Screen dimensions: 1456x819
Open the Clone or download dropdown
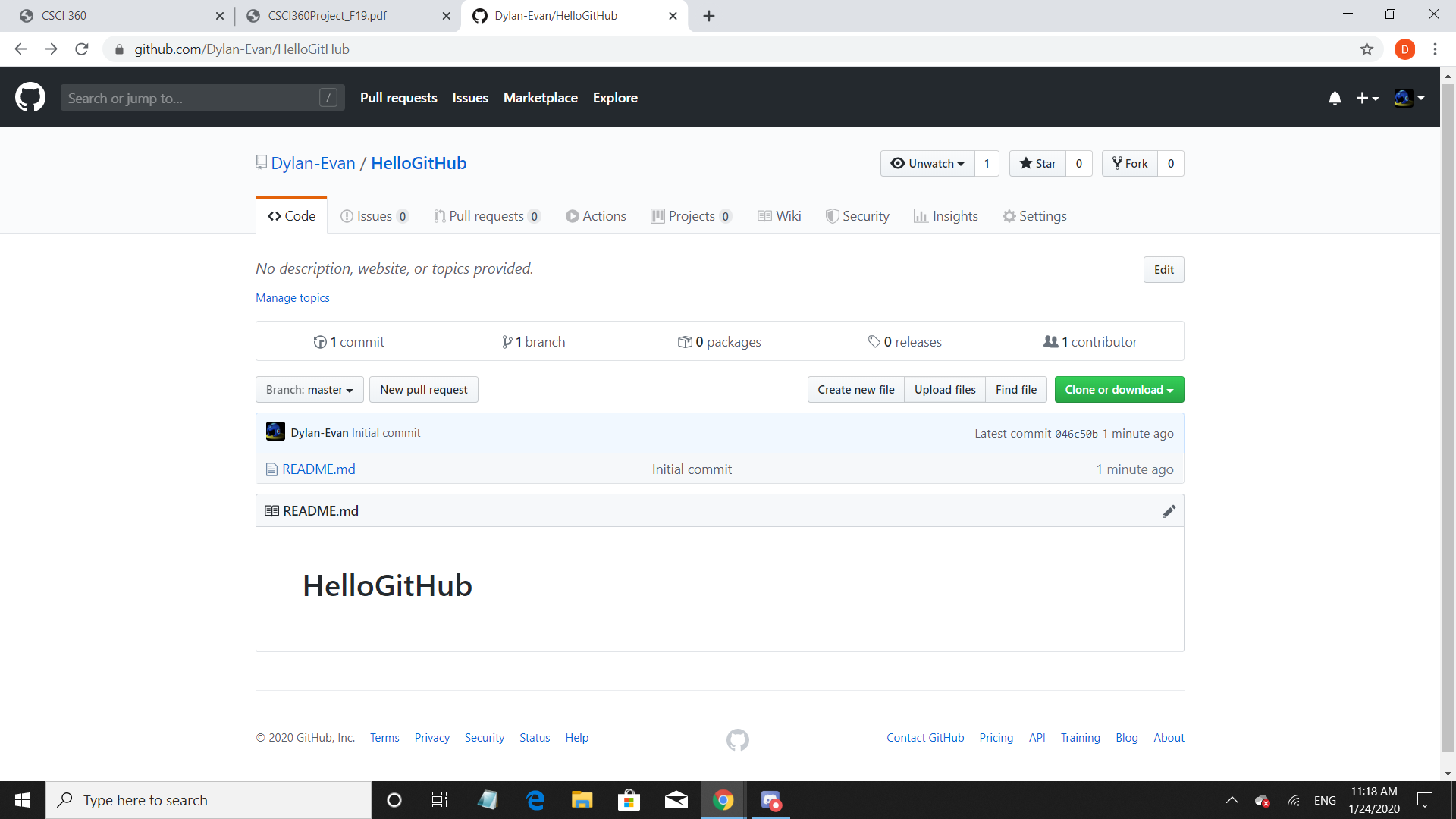(x=1119, y=389)
